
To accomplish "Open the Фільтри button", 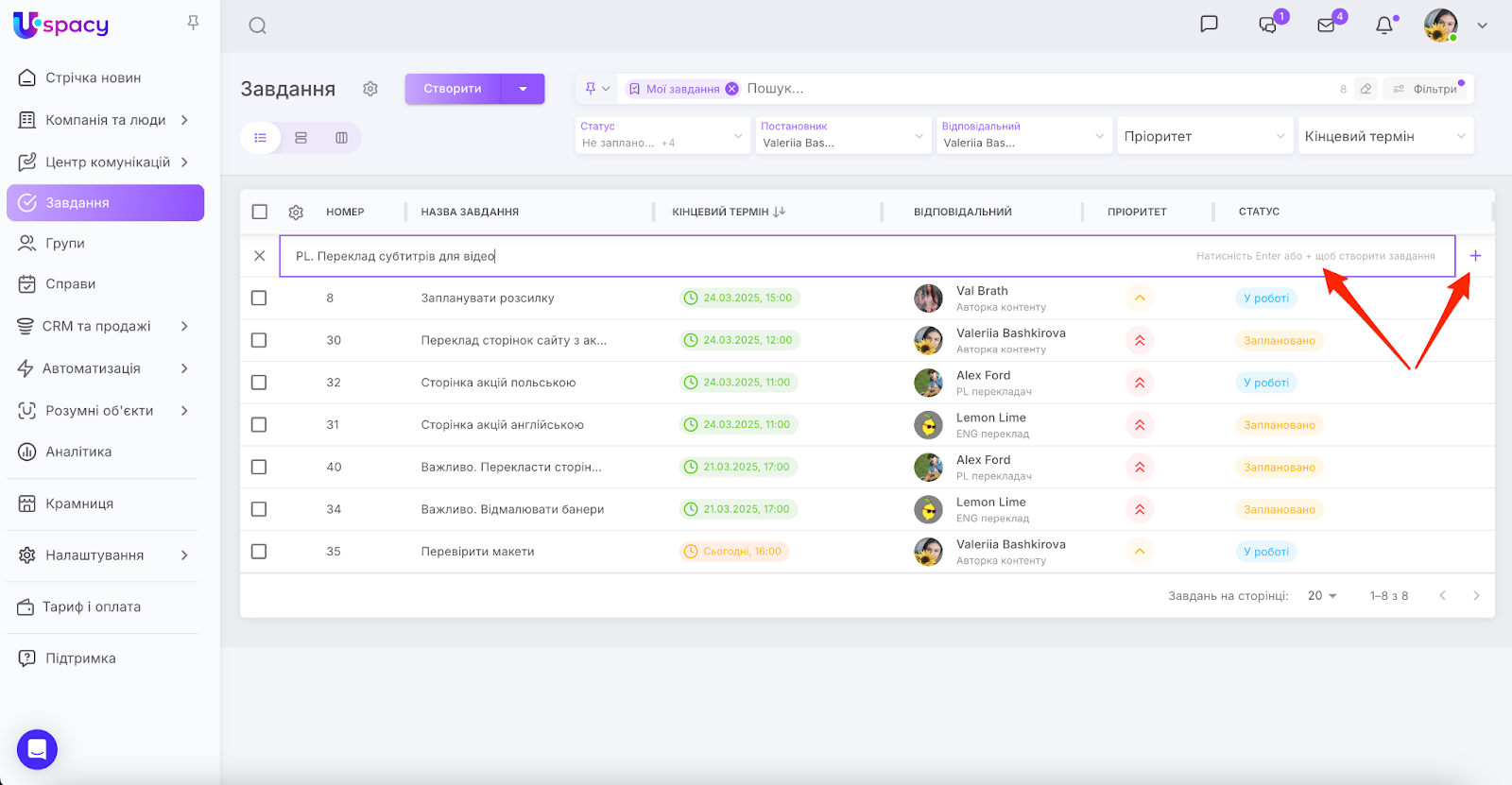I will coord(1426,89).
